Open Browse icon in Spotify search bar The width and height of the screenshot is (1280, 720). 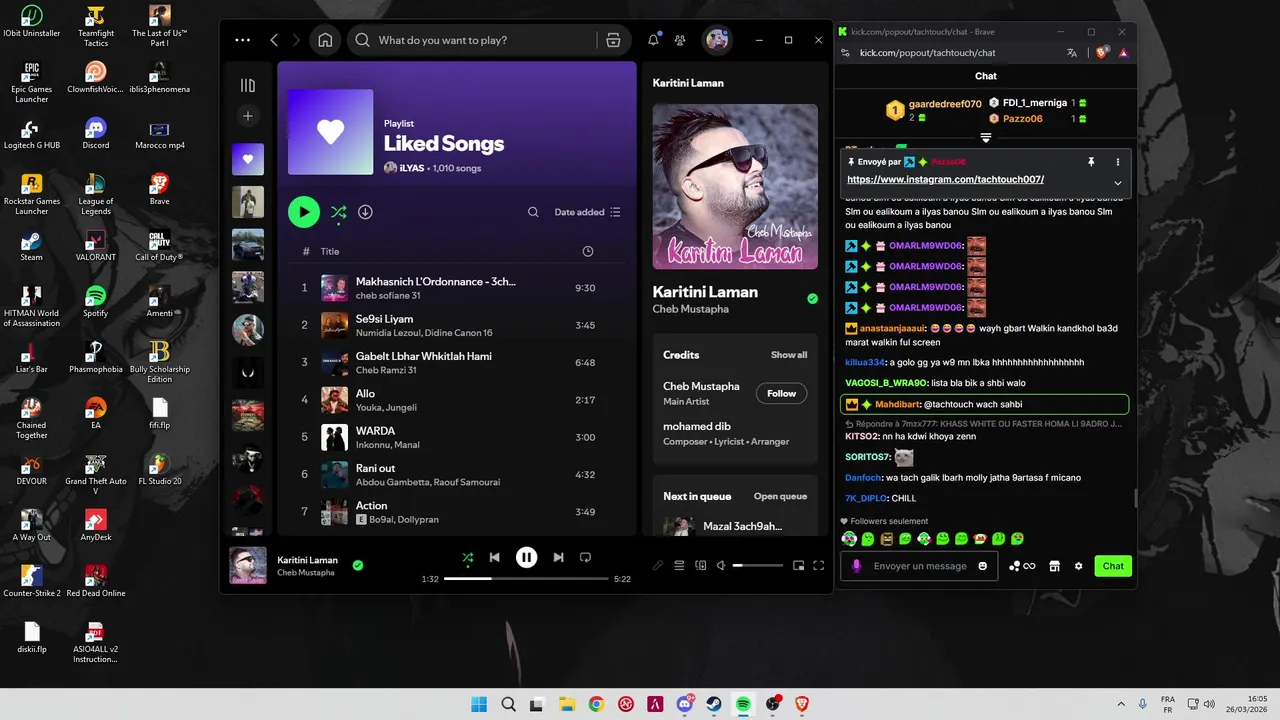[613, 40]
